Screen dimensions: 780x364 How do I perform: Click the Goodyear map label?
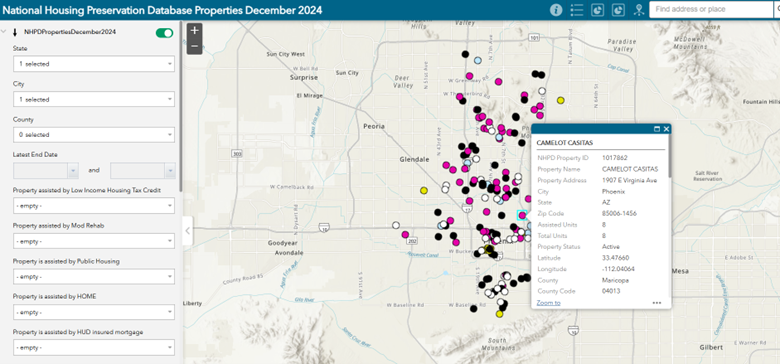(x=282, y=244)
